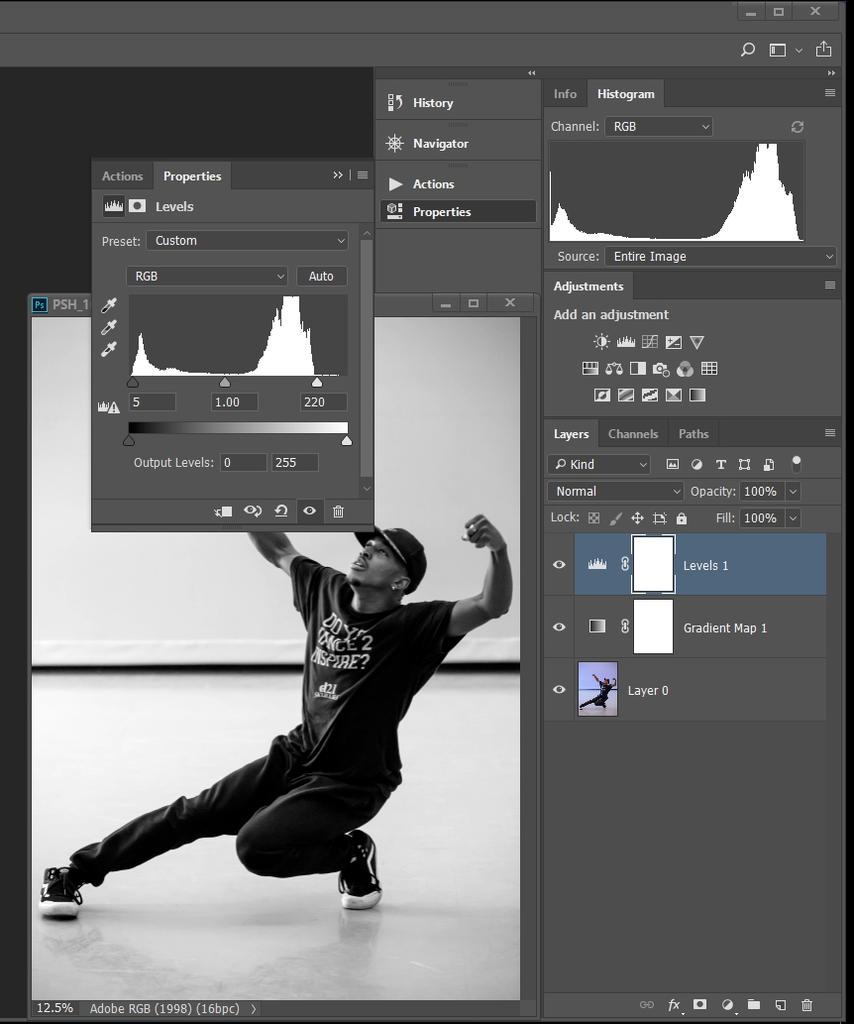Open the histogram Channel dropdown
The height and width of the screenshot is (1024, 854).
pos(658,127)
